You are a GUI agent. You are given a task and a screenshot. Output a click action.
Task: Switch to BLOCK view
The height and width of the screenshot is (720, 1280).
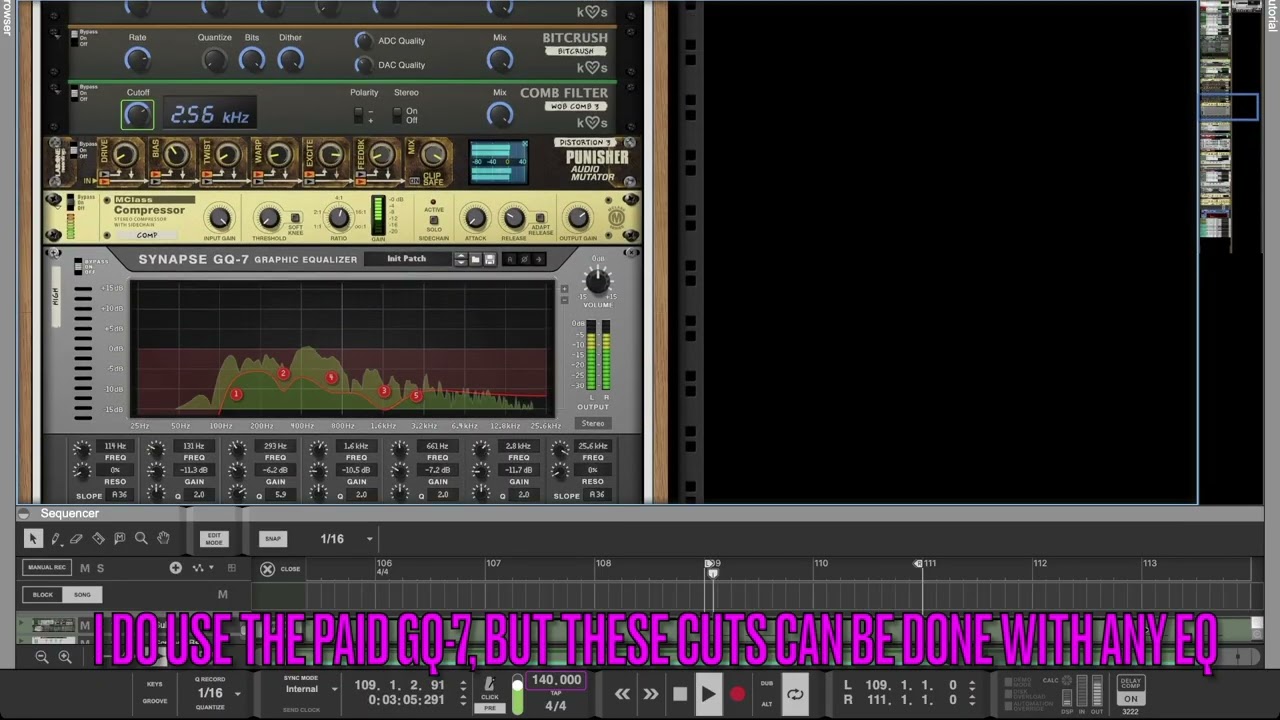43,594
